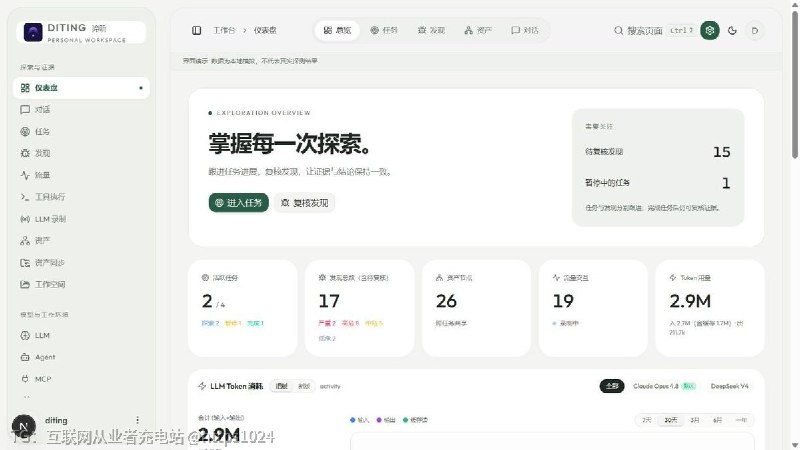Select the 一年 time range
Image resolution: width=800 pixels, height=450 pixels.
point(741,420)
